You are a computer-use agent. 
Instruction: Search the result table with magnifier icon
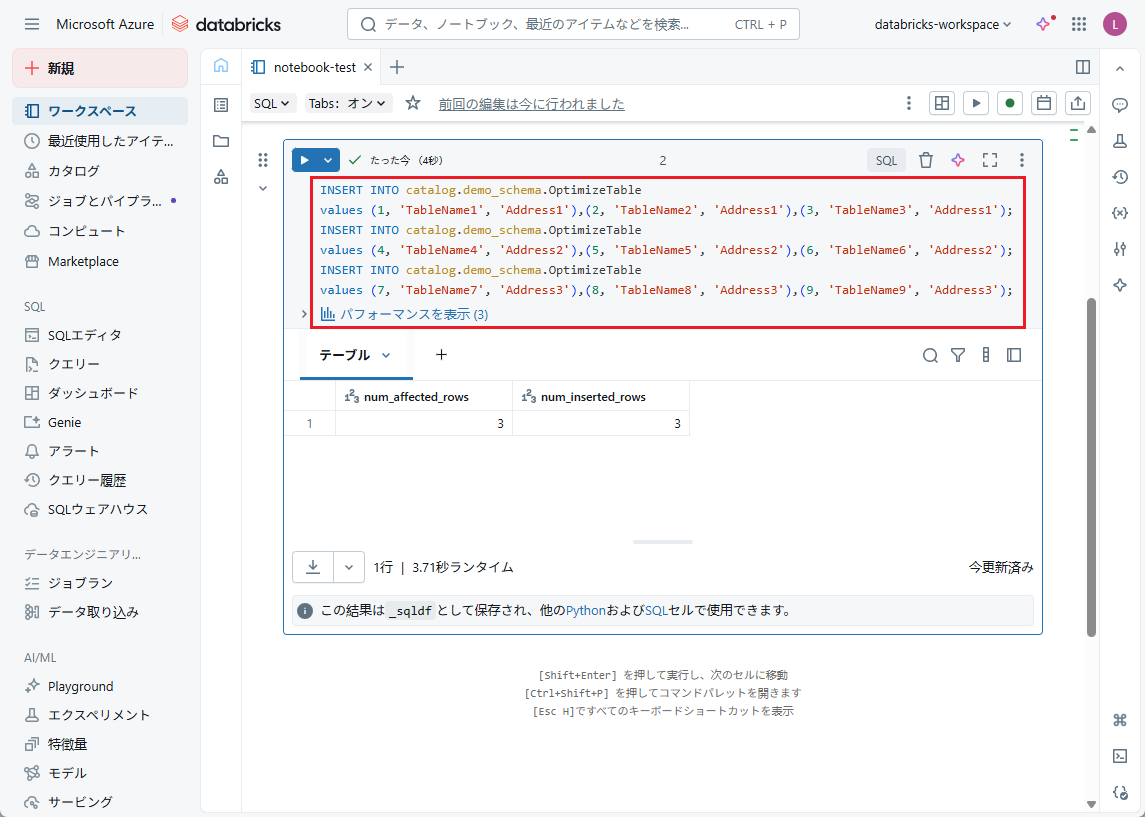point(930,355)
